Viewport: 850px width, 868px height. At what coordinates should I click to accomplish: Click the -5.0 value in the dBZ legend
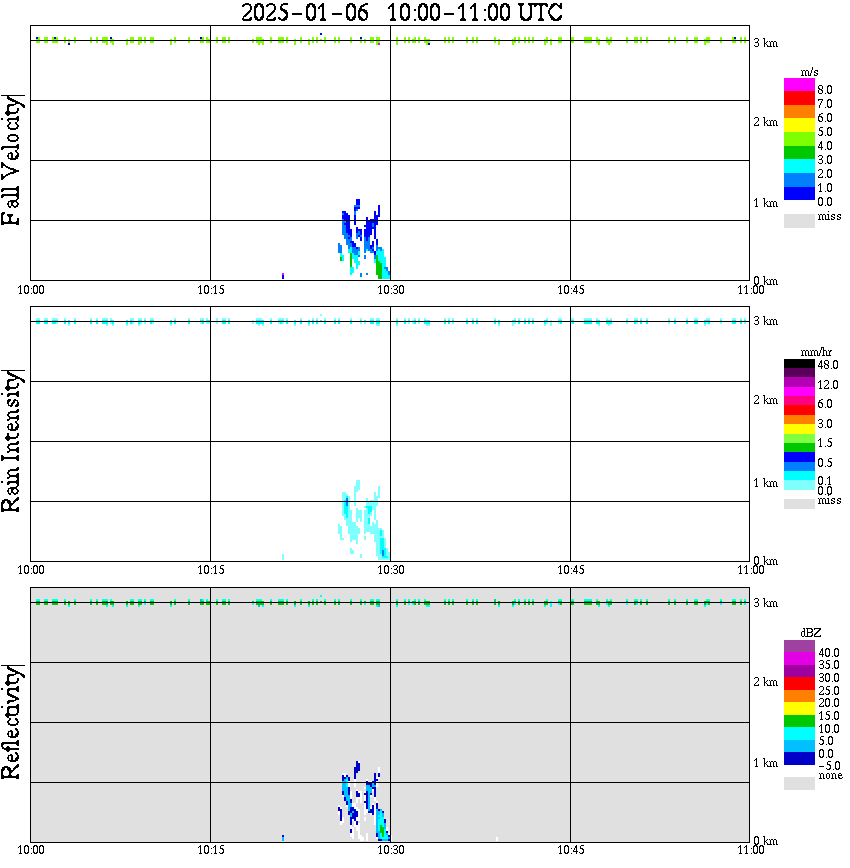coord(828,766)
